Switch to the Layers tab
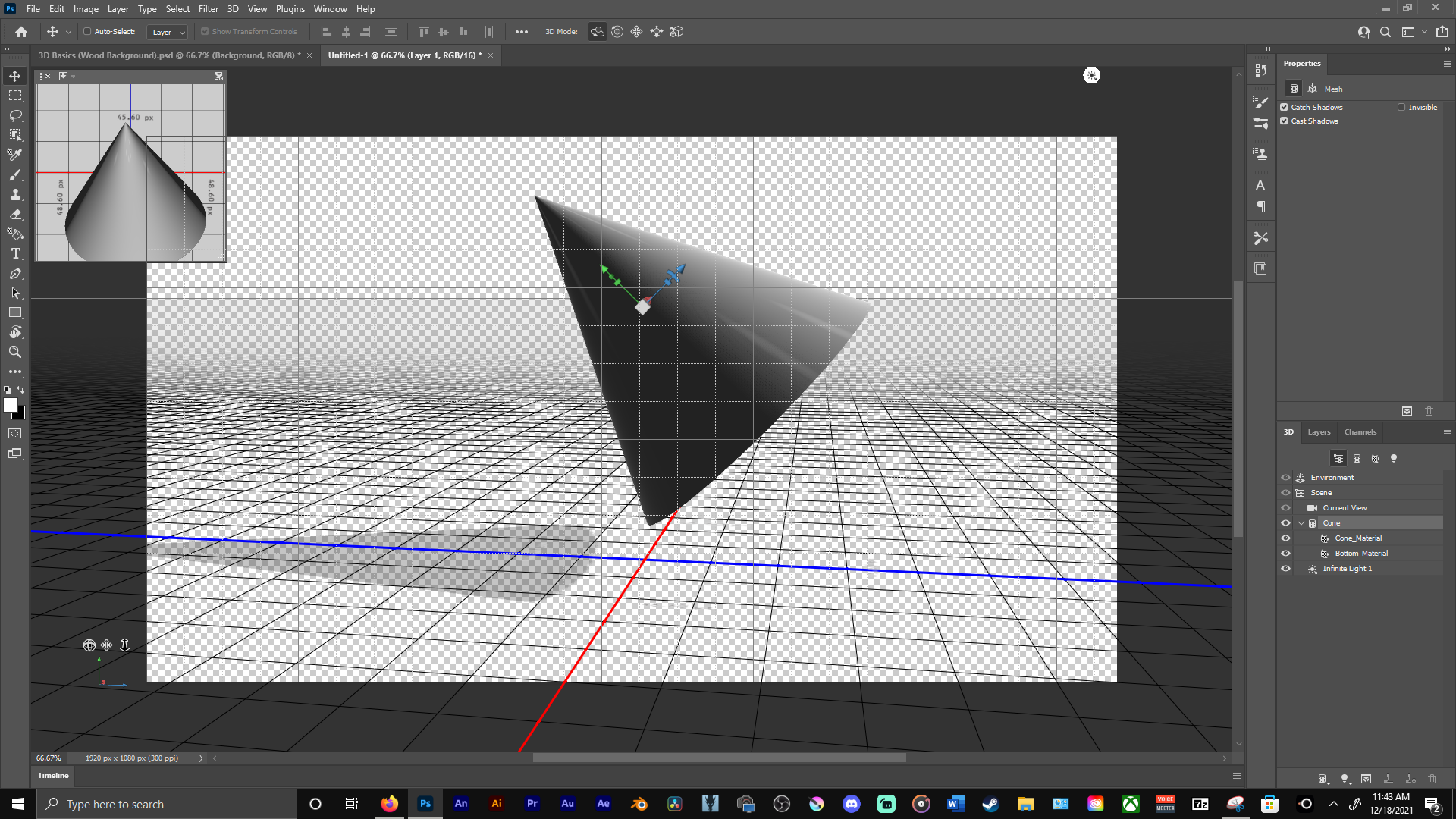This screenshot has height=819, width=1456. [1318, 431]
